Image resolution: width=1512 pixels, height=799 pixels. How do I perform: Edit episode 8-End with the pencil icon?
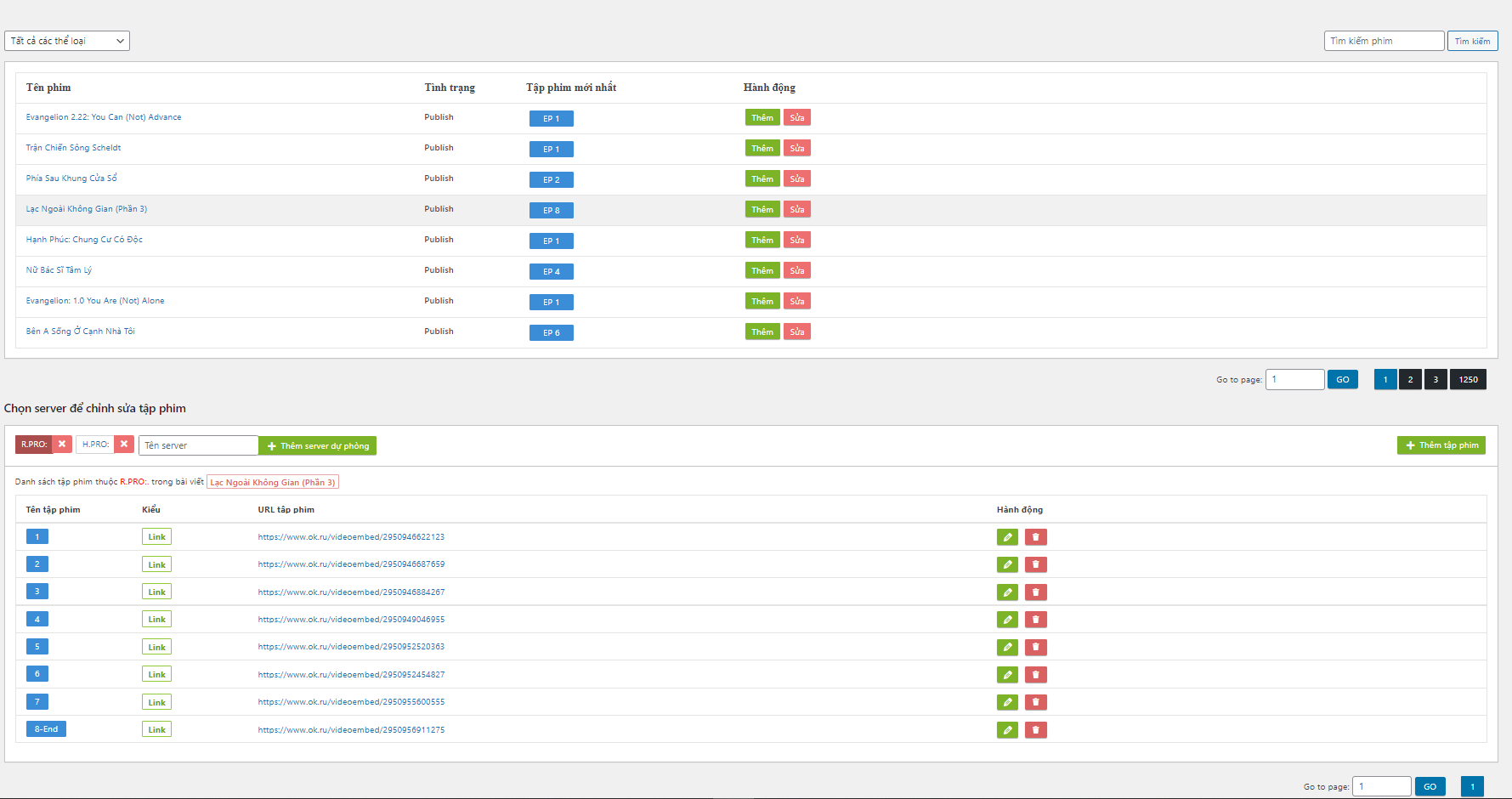[x=1007, y=730]
